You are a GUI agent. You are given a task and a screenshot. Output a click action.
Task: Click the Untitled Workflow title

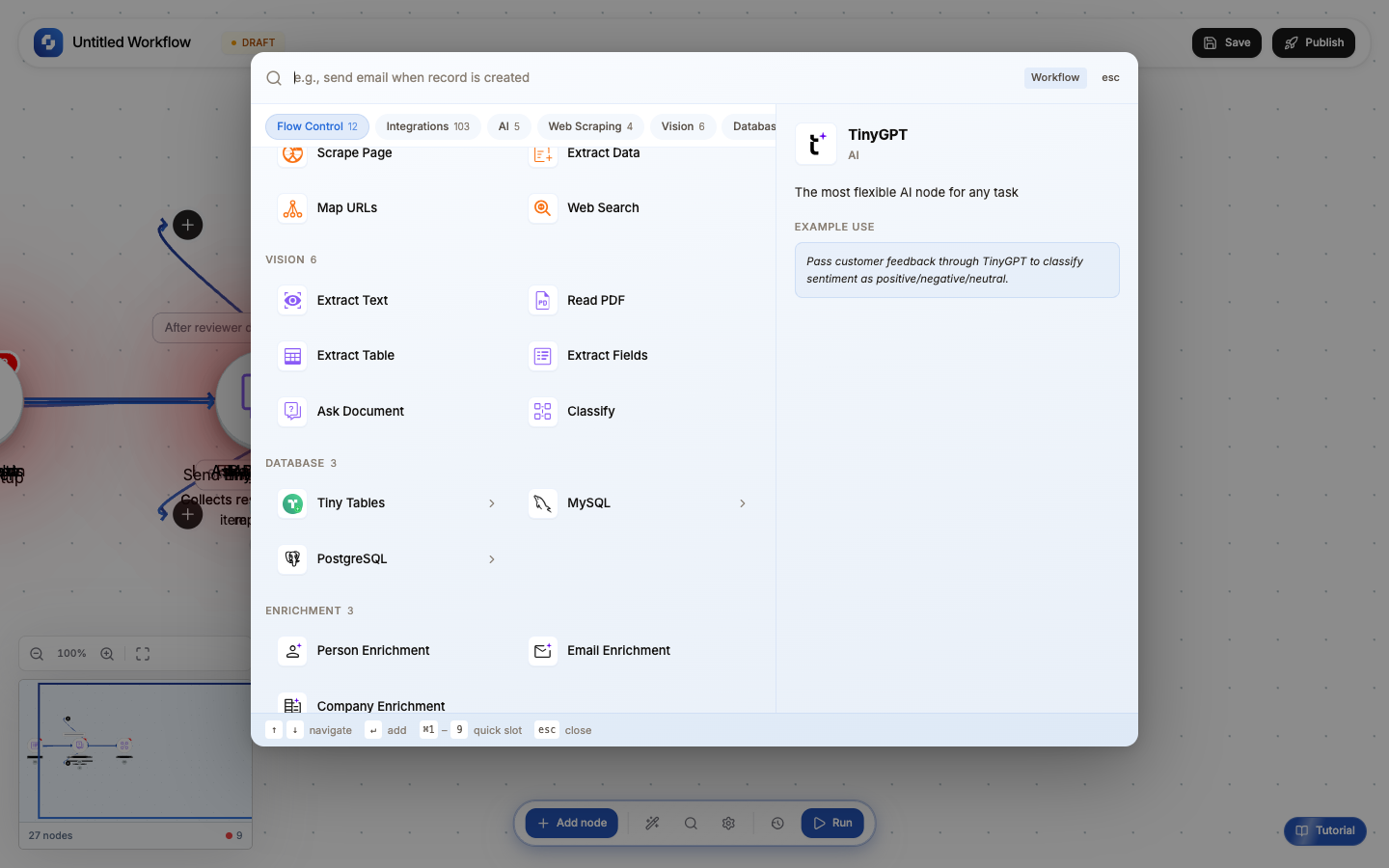[132, 42]
